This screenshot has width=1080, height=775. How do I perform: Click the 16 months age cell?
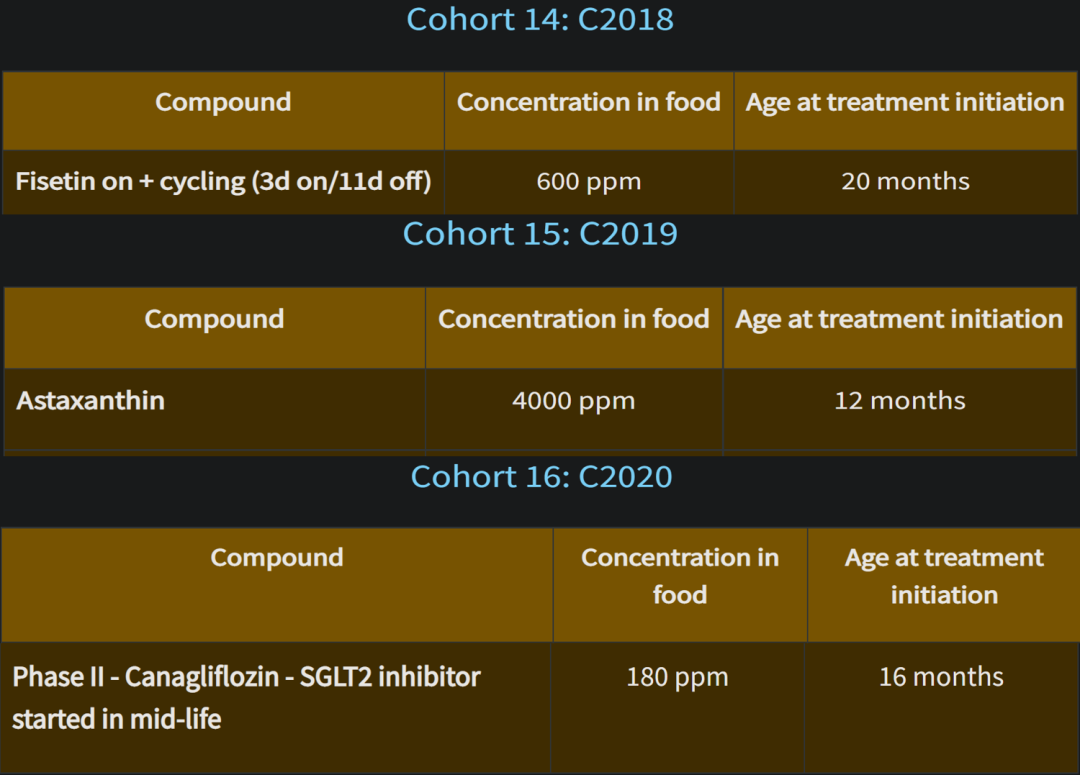point(942,707)
